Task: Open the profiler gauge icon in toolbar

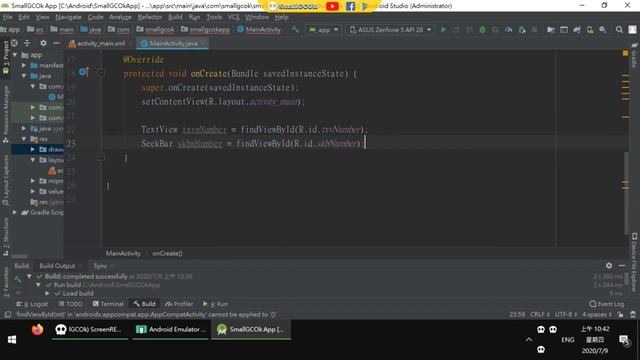Action: pos(509,30)
